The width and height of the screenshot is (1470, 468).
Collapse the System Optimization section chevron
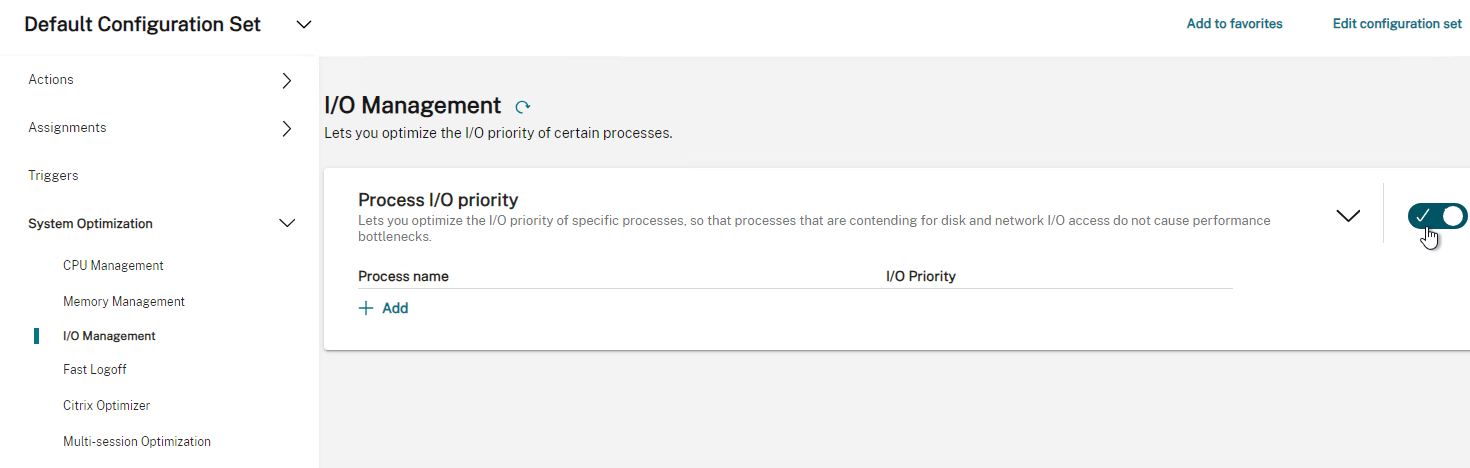tap(287, 223)
